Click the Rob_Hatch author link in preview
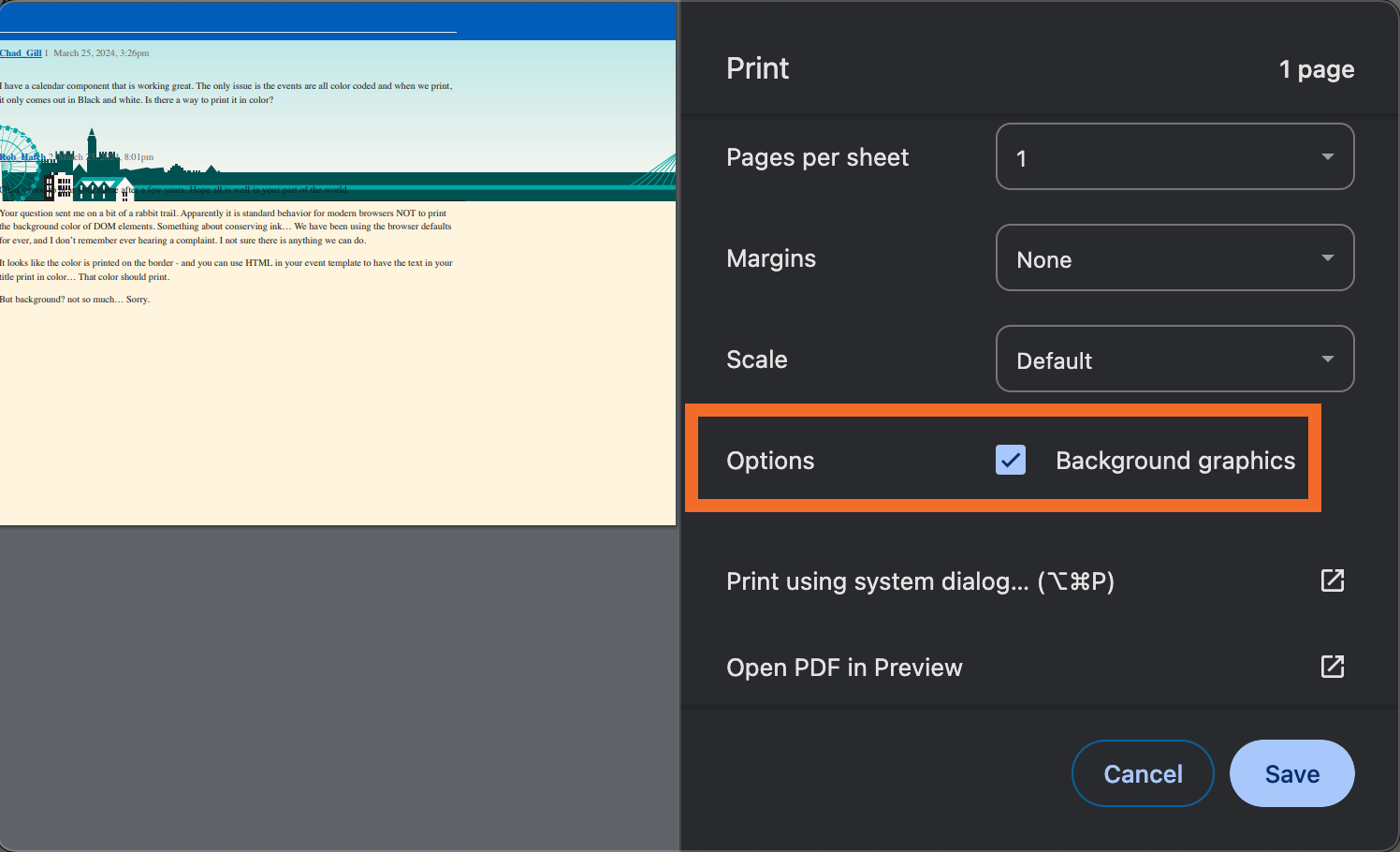Image resolution: width=1400 pixels, height=852 pixels. pos(22,157)
